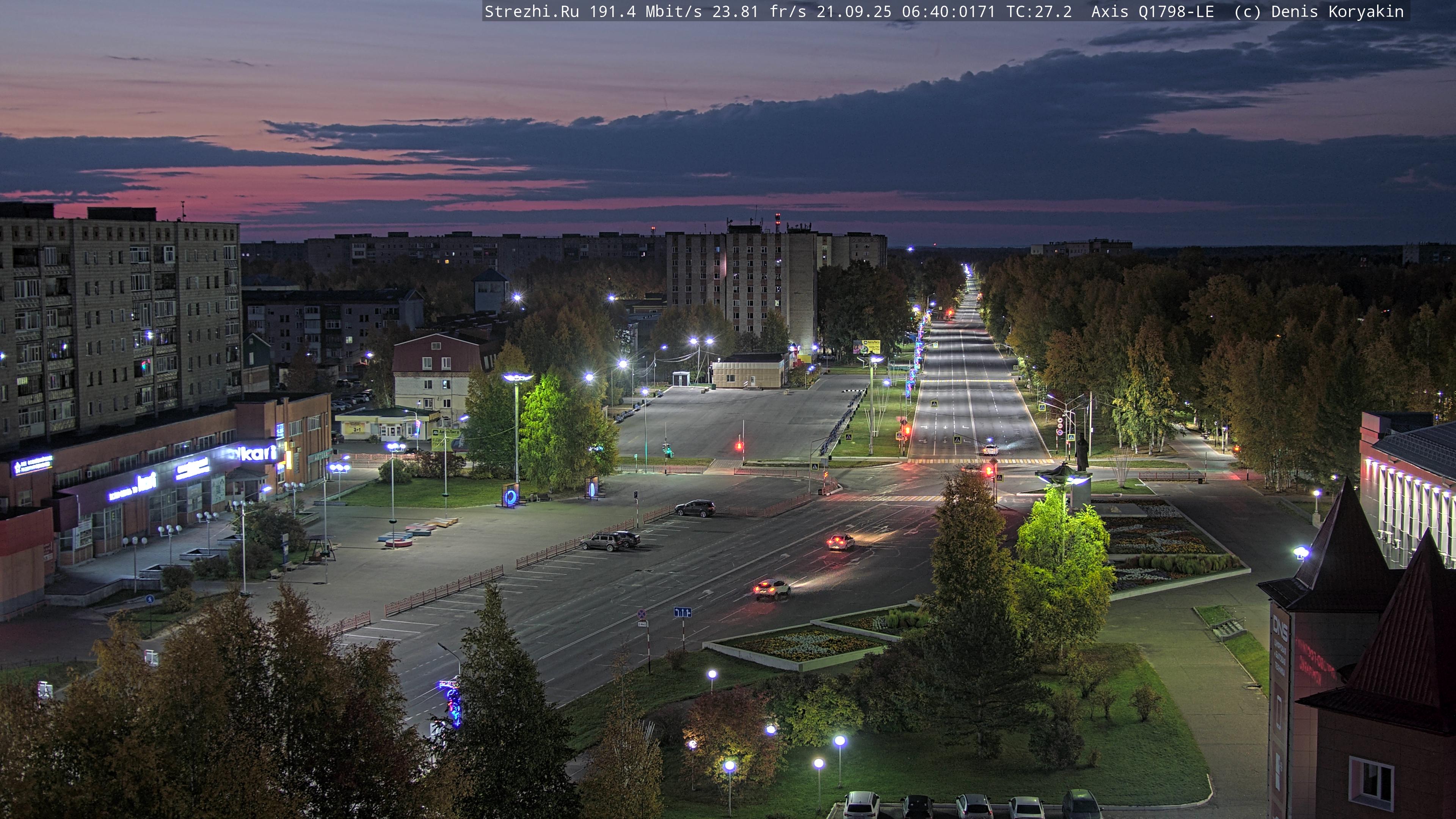Click the Strezhi.Ru text in the overlay
This screenshot has height=819, width=1456.
[x=531, y=12]
